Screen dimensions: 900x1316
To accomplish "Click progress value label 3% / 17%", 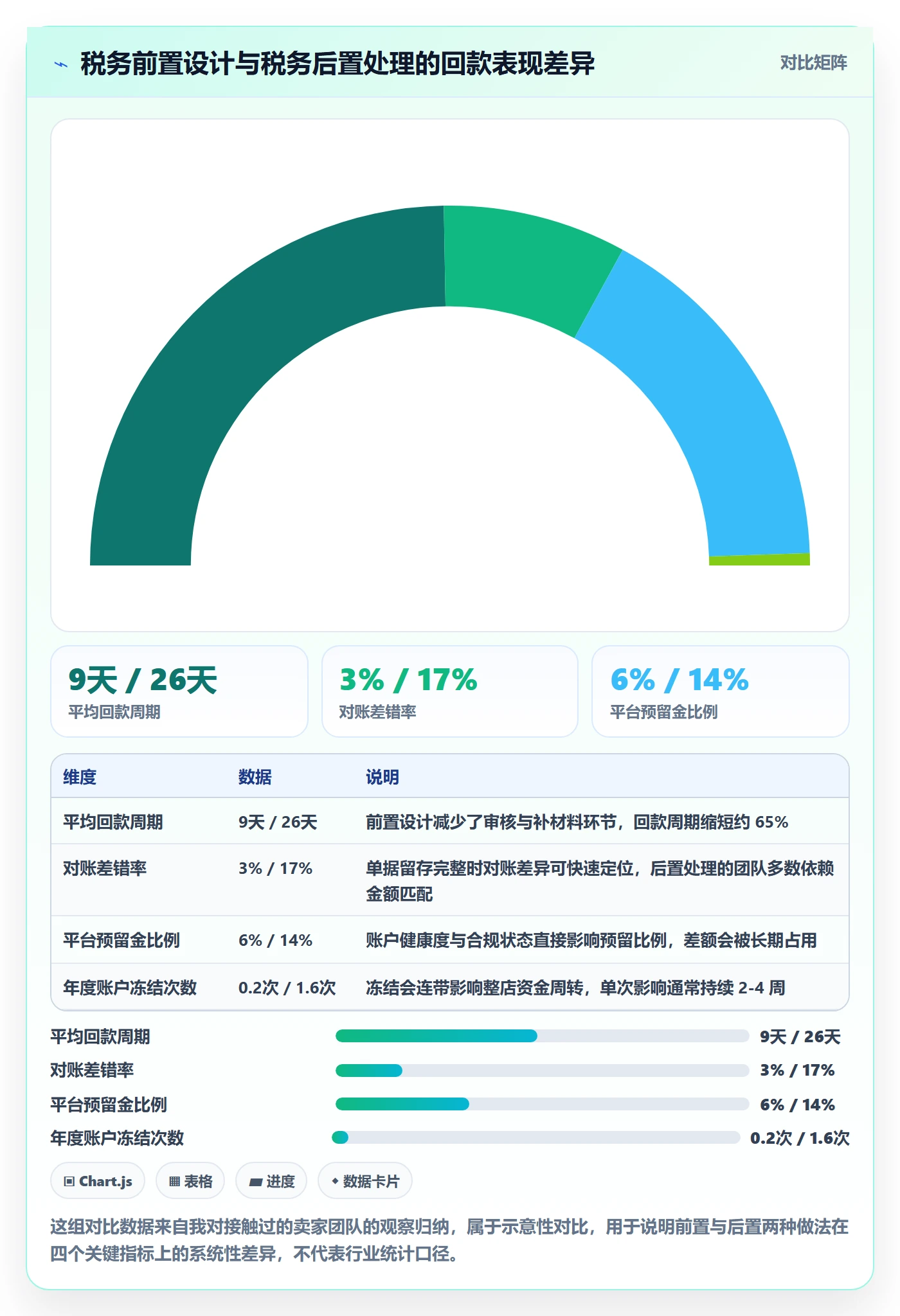I will coord(797,1070).
